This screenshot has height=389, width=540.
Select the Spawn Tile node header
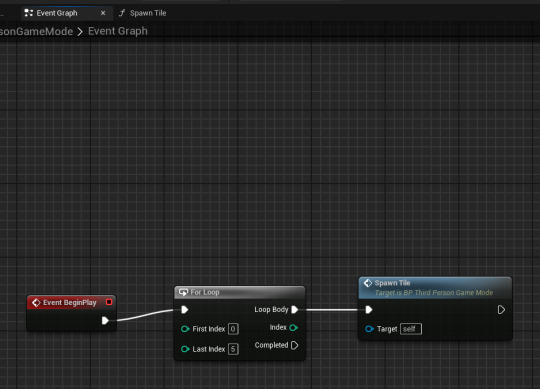tap(435, 287)
